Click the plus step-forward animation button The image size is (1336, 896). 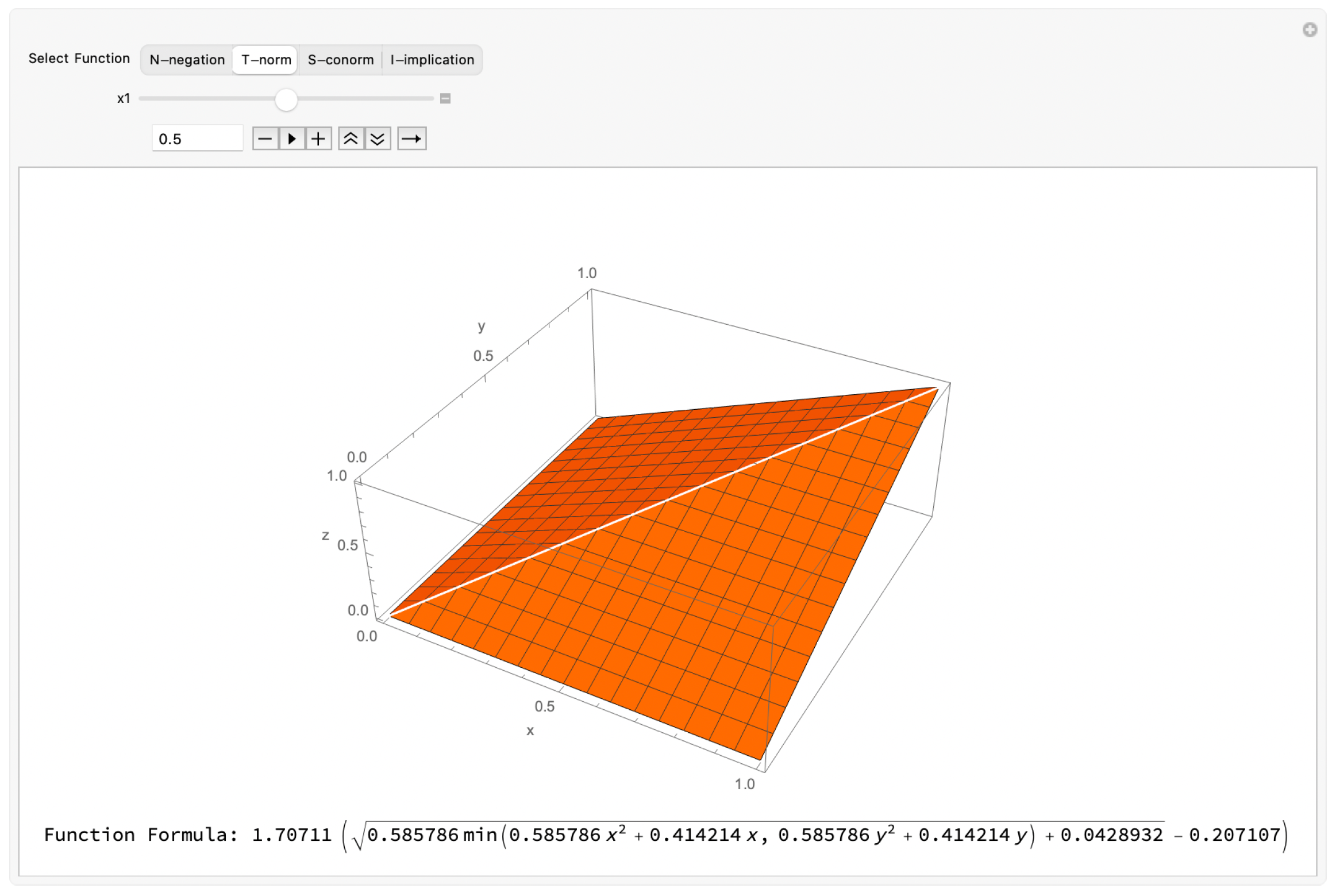318,139
